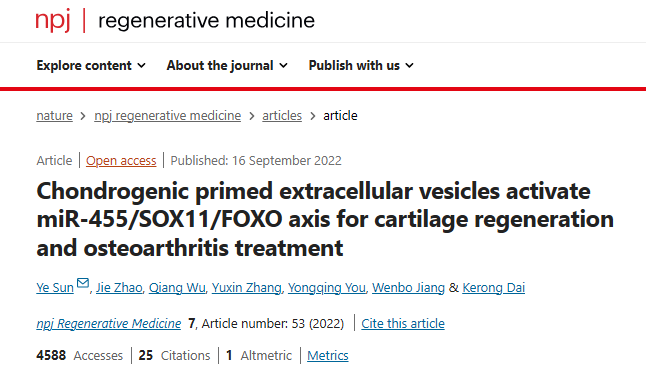Open author Jie Zhao link
Screen dimensions: 646x383
tap(119, 287)
